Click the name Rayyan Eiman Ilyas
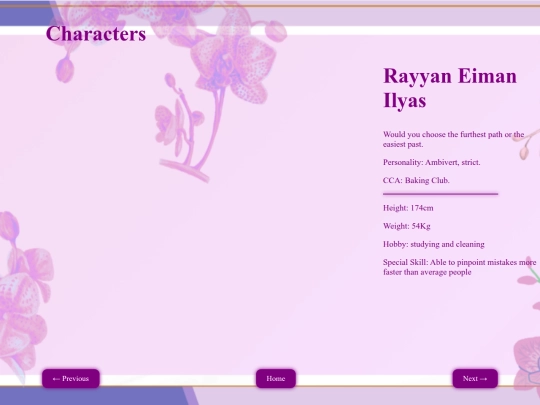This screenshot has height=405, width=540. (450, 88)
